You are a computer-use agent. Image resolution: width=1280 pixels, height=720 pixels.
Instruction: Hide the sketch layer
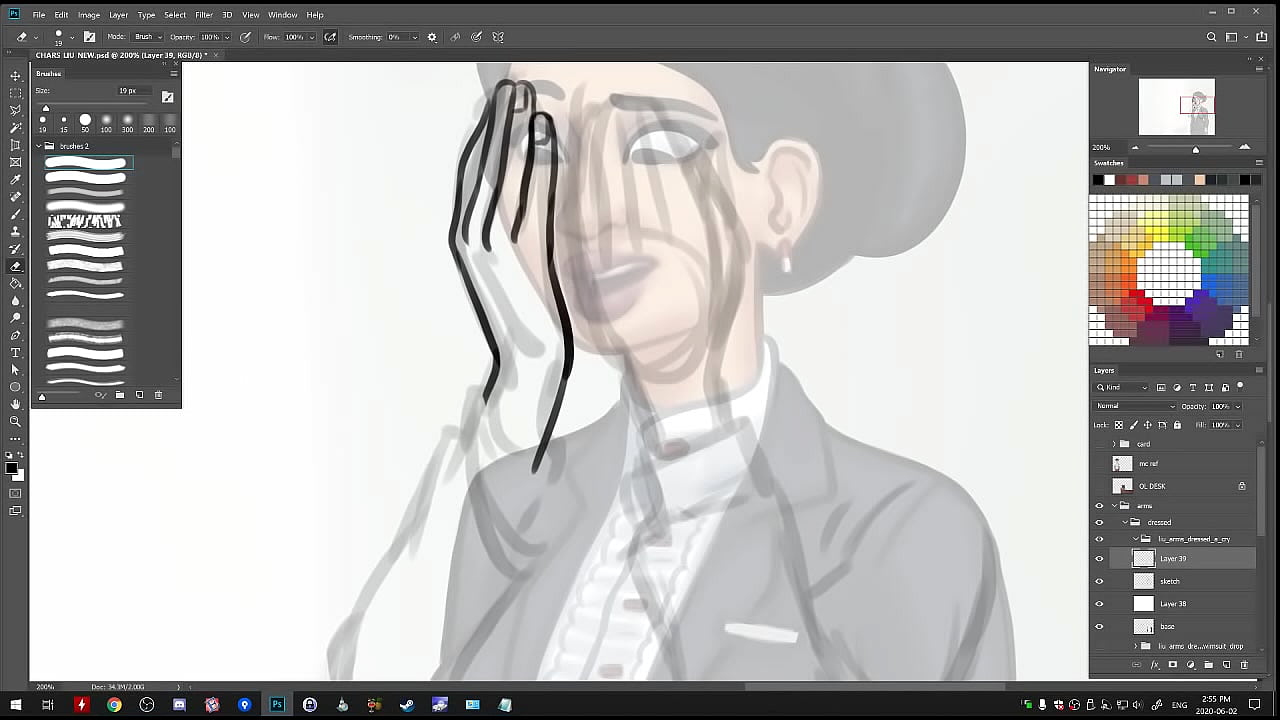pos(1099,581)
